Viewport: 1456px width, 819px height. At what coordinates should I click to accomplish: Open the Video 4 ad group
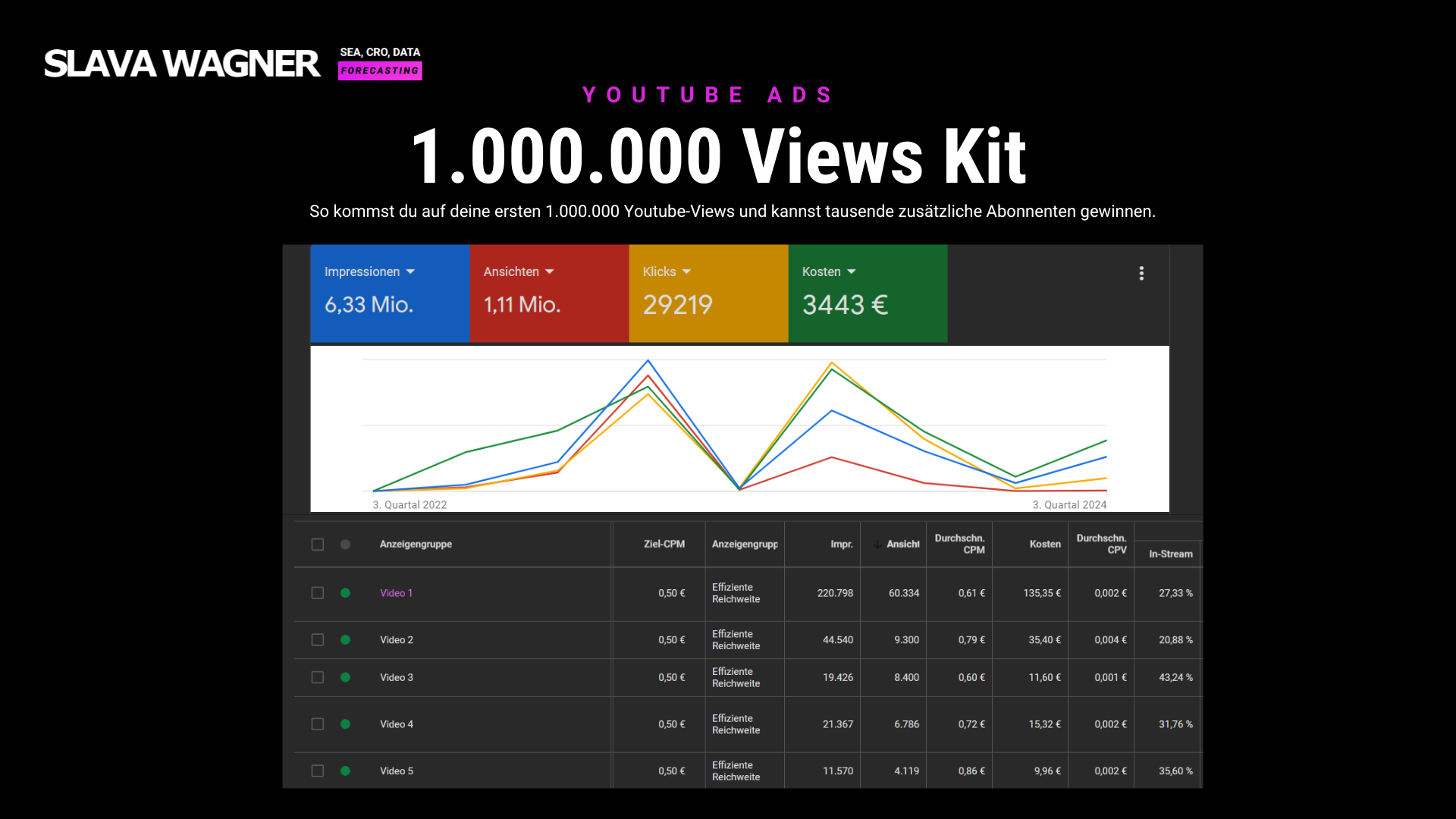point(397,724)
